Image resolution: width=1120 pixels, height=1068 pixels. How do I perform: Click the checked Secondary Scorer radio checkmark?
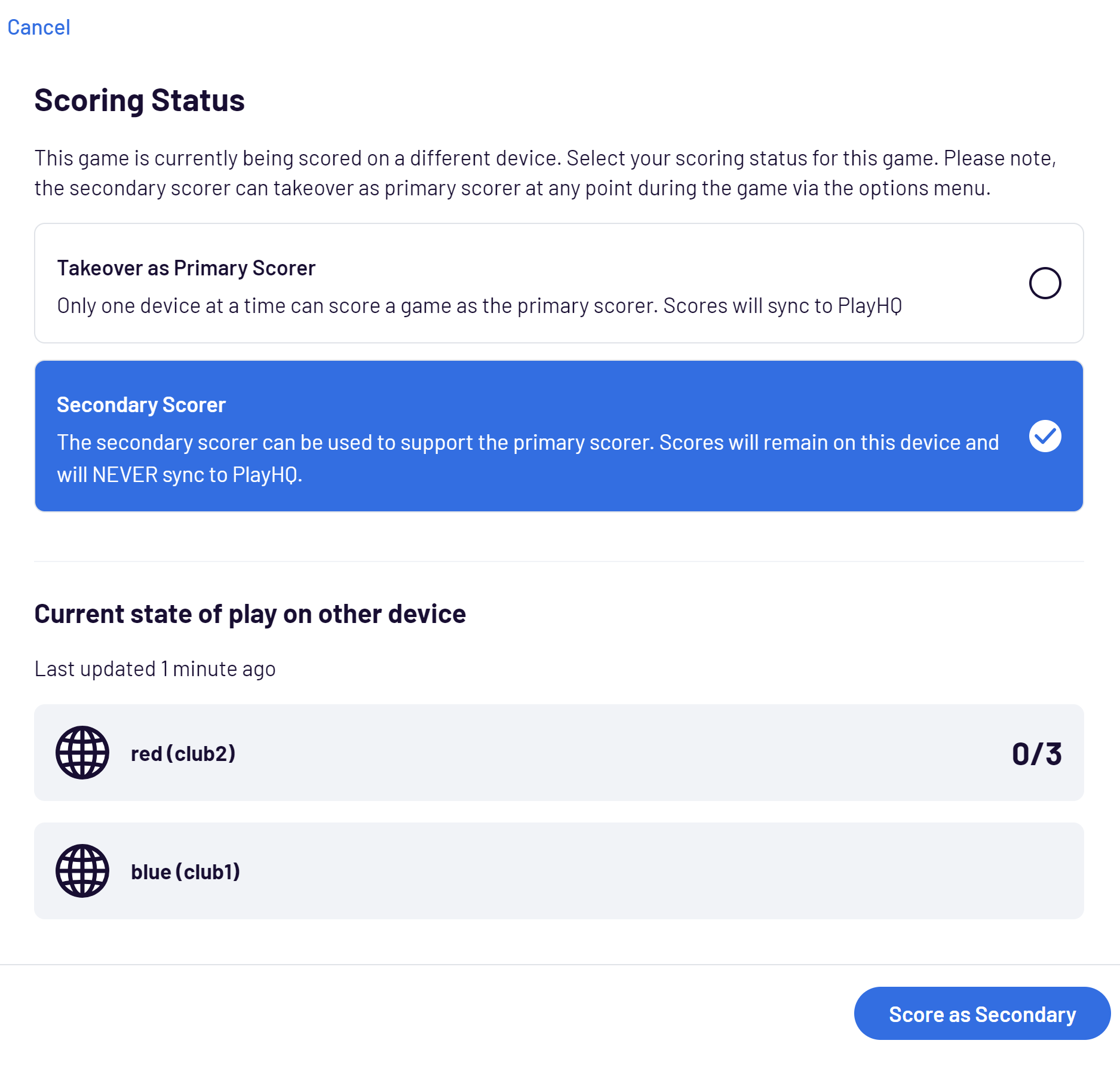point(1045,436)
